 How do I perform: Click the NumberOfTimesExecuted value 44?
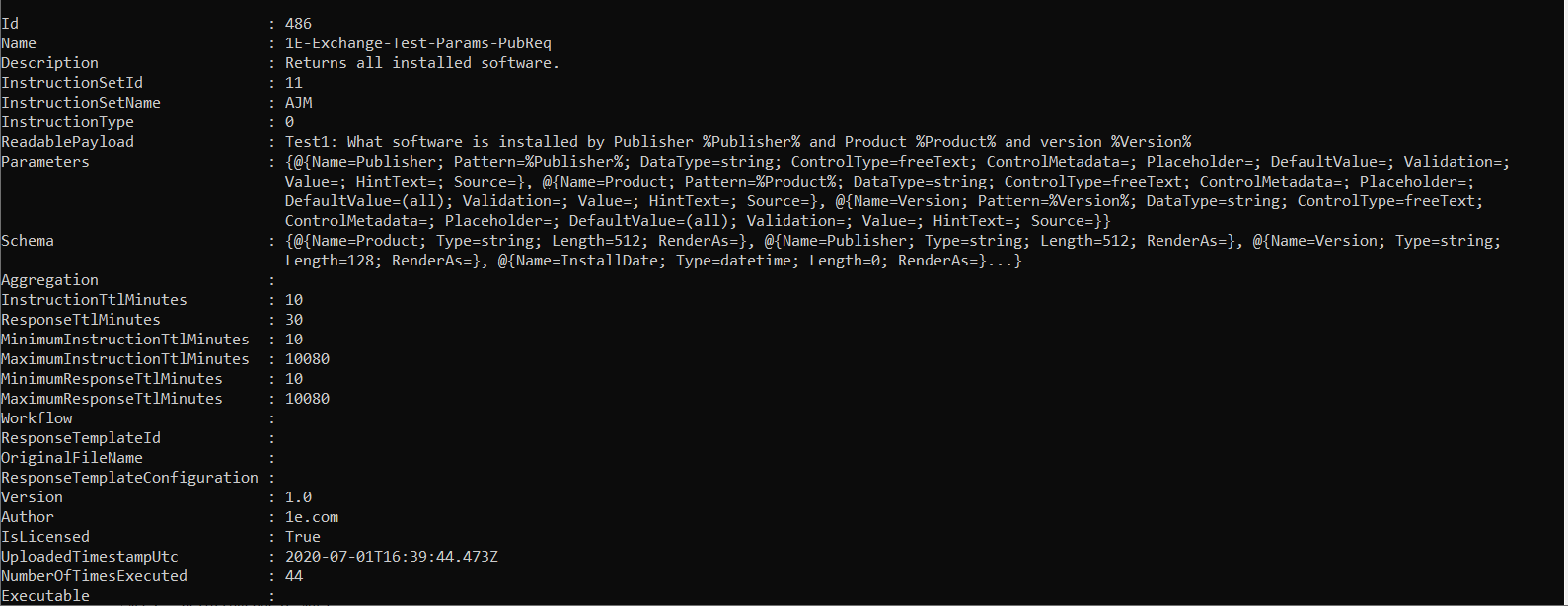tap(294, 576)
